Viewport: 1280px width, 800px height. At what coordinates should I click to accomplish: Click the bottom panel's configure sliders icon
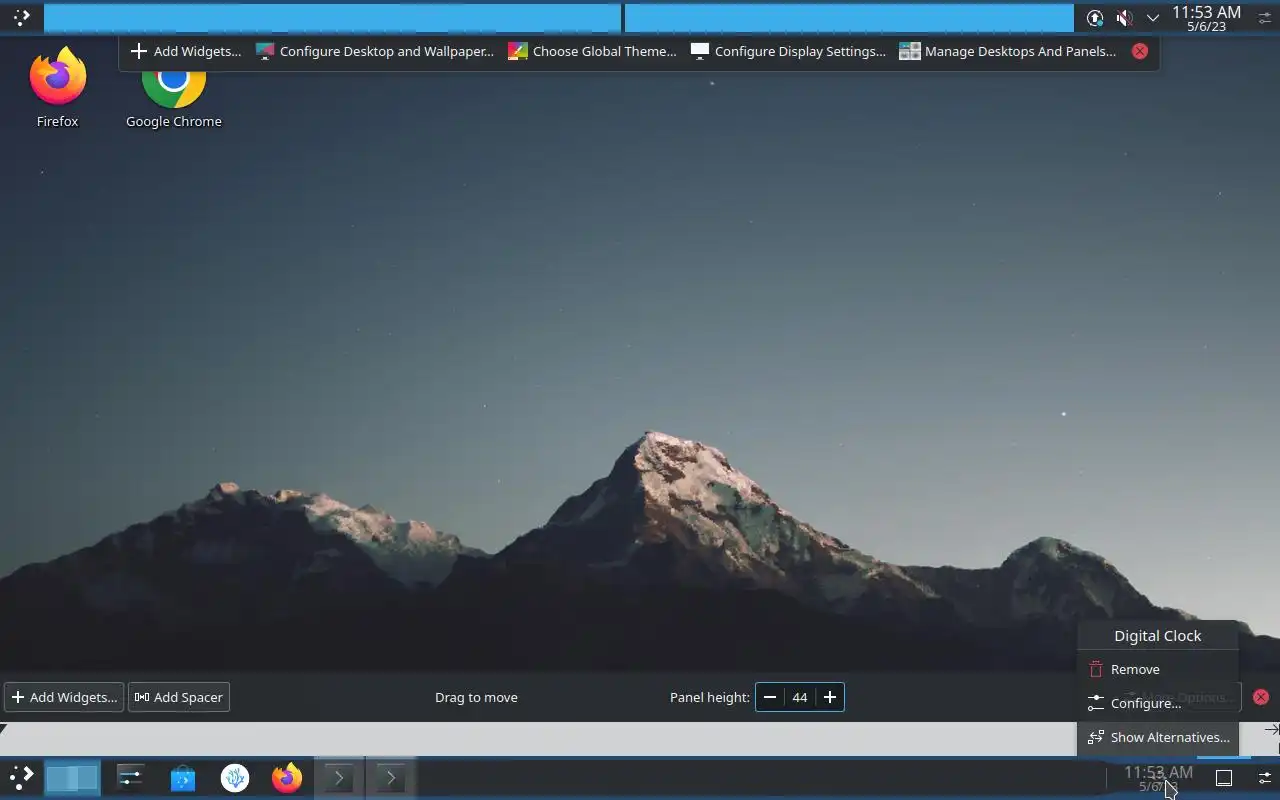tap(1264, 777)
